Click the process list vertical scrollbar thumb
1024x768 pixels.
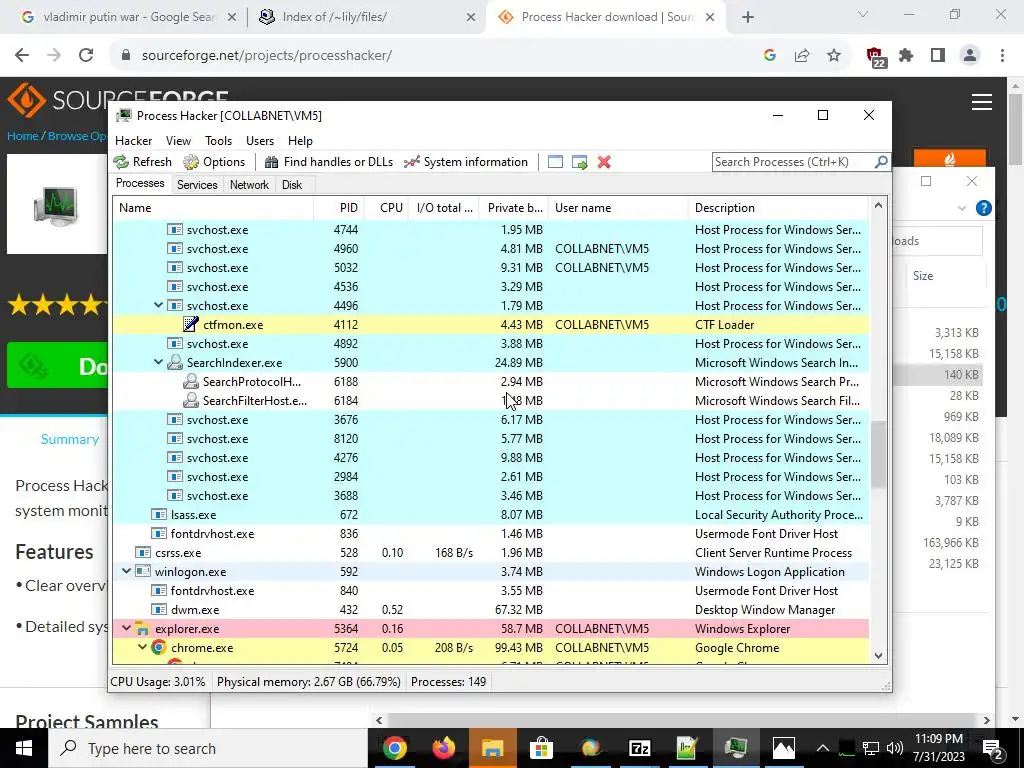coord(878,453)
